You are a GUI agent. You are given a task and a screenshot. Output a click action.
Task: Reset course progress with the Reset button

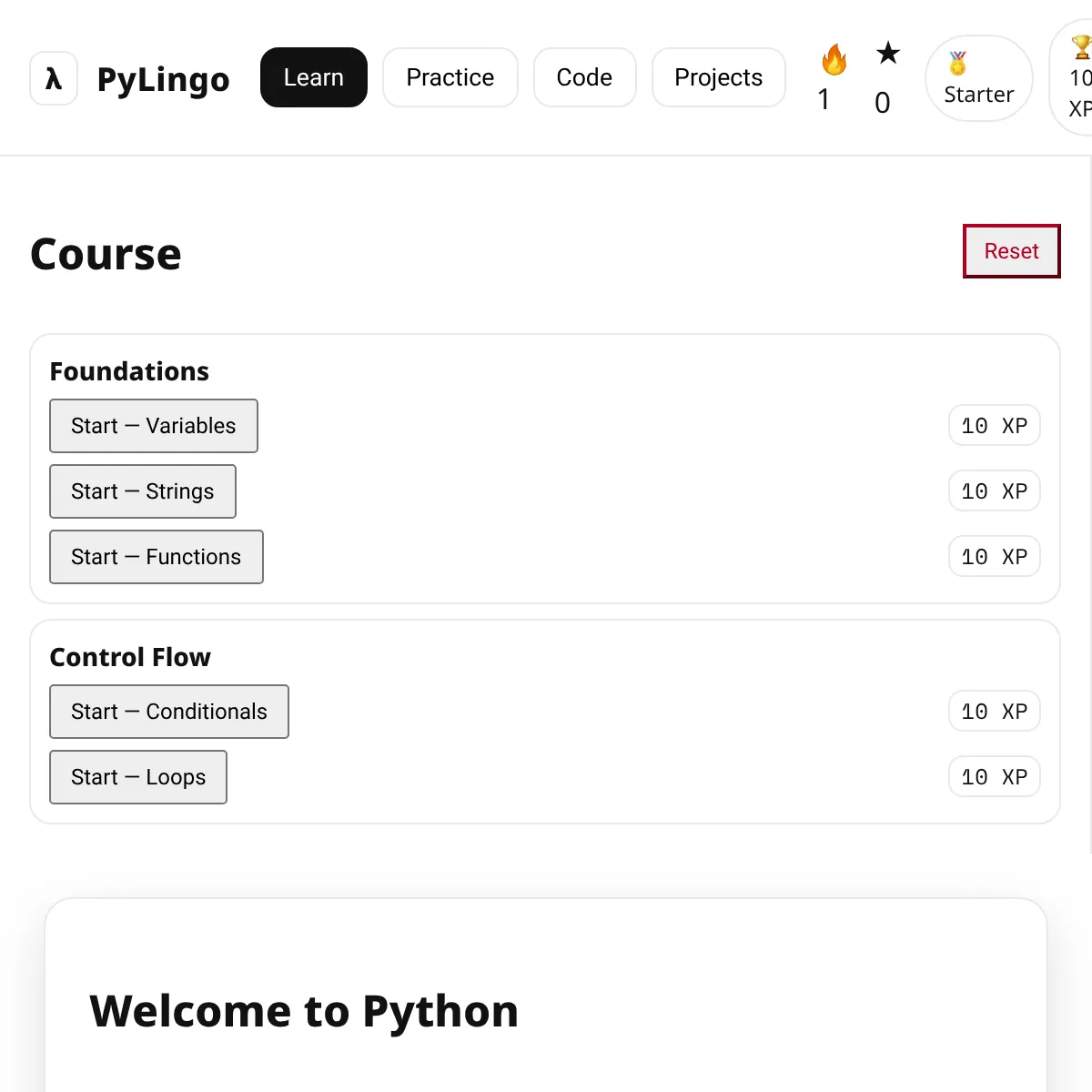point(1012,251)
